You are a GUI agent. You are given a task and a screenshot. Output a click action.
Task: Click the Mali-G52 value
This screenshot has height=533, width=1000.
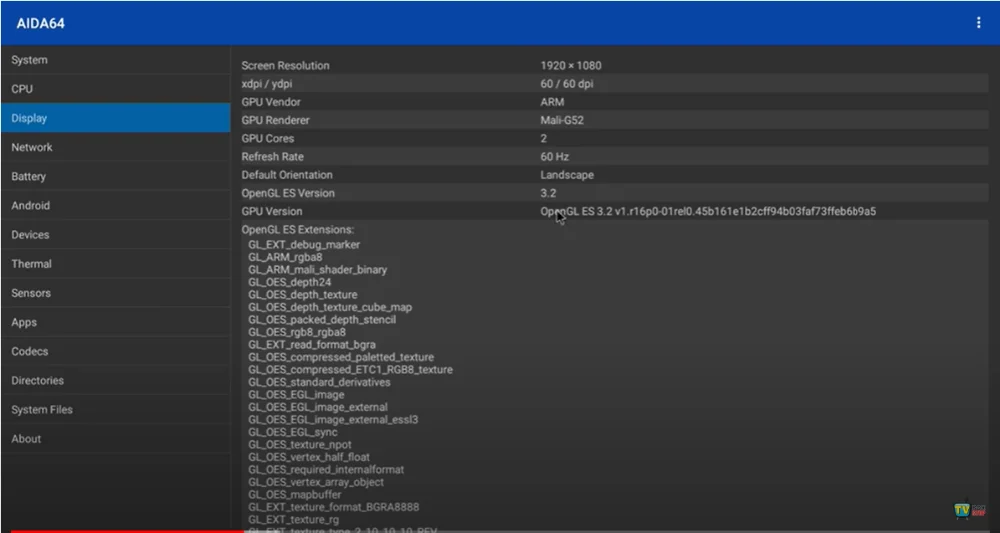pyautogui.click(x=562, y=120)
